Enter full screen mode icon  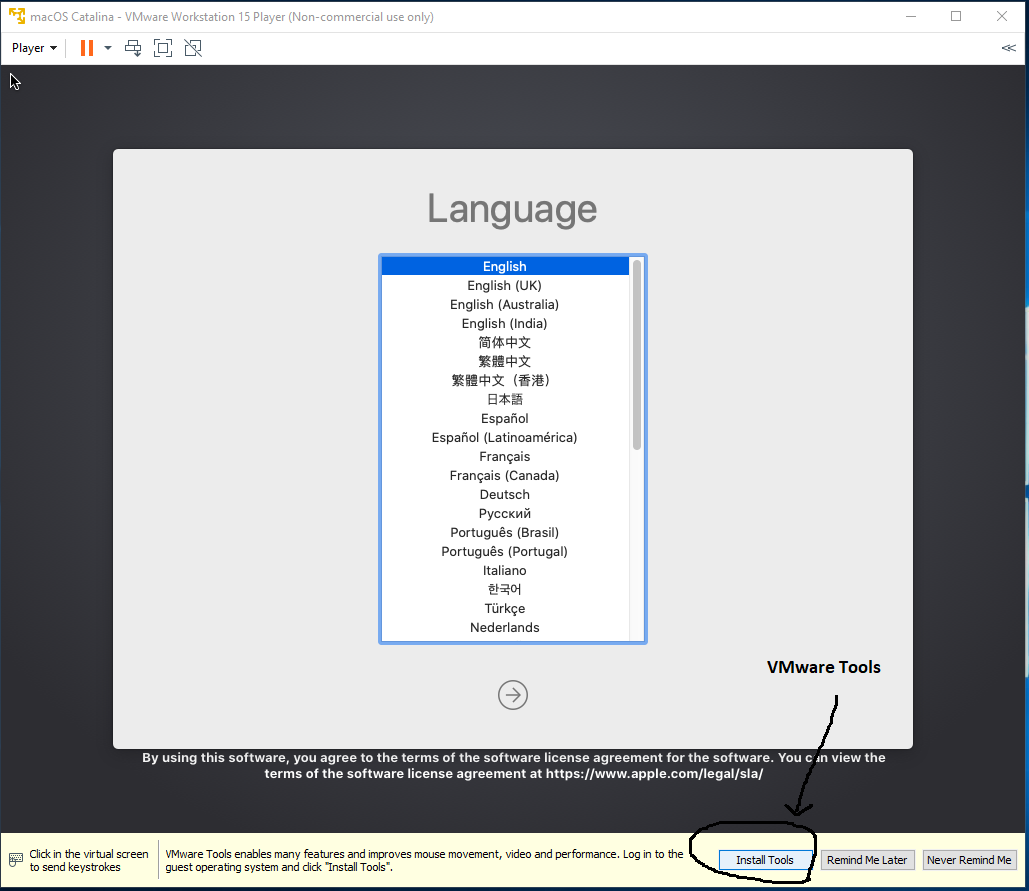pyautogui.click(x=163, y=48)
